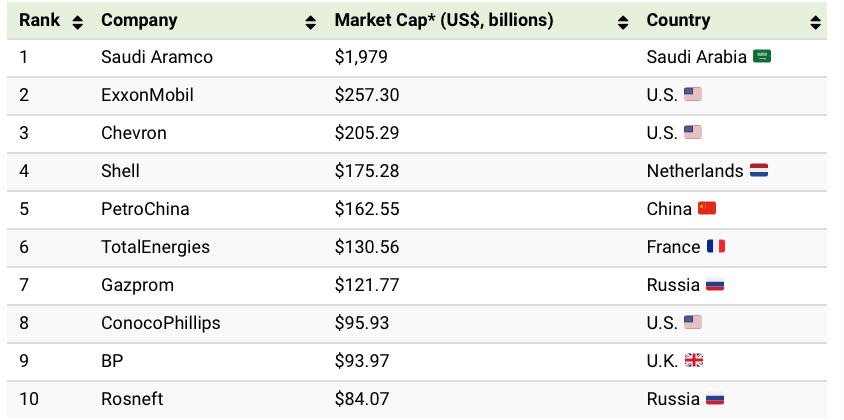Image resolution: width=844 pixels, height=420 pixels.
Task: Click the Saudi Arabia flag icon
Action: pos(762,57)
